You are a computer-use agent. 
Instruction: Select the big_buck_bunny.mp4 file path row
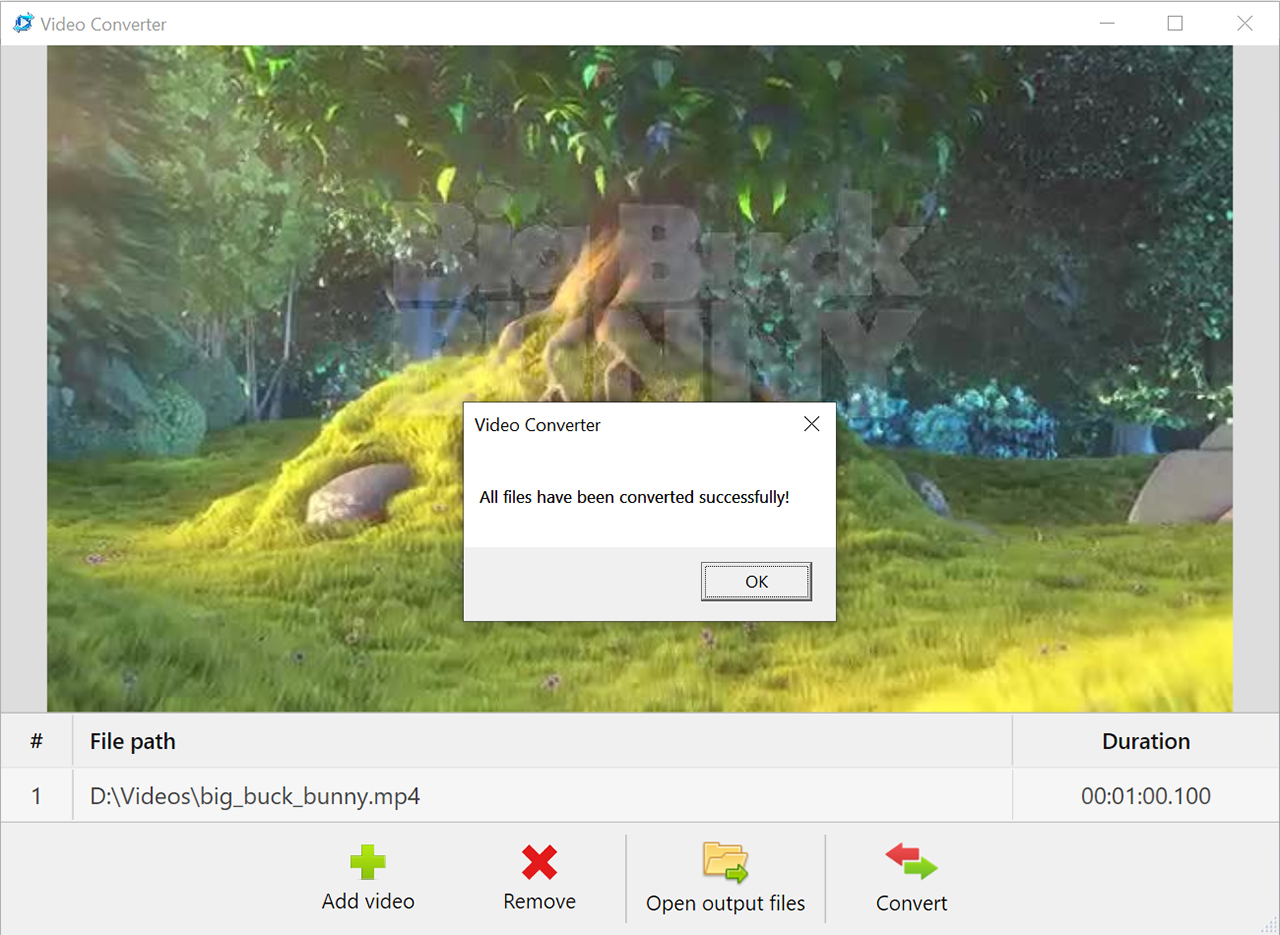tap(255, 796)
